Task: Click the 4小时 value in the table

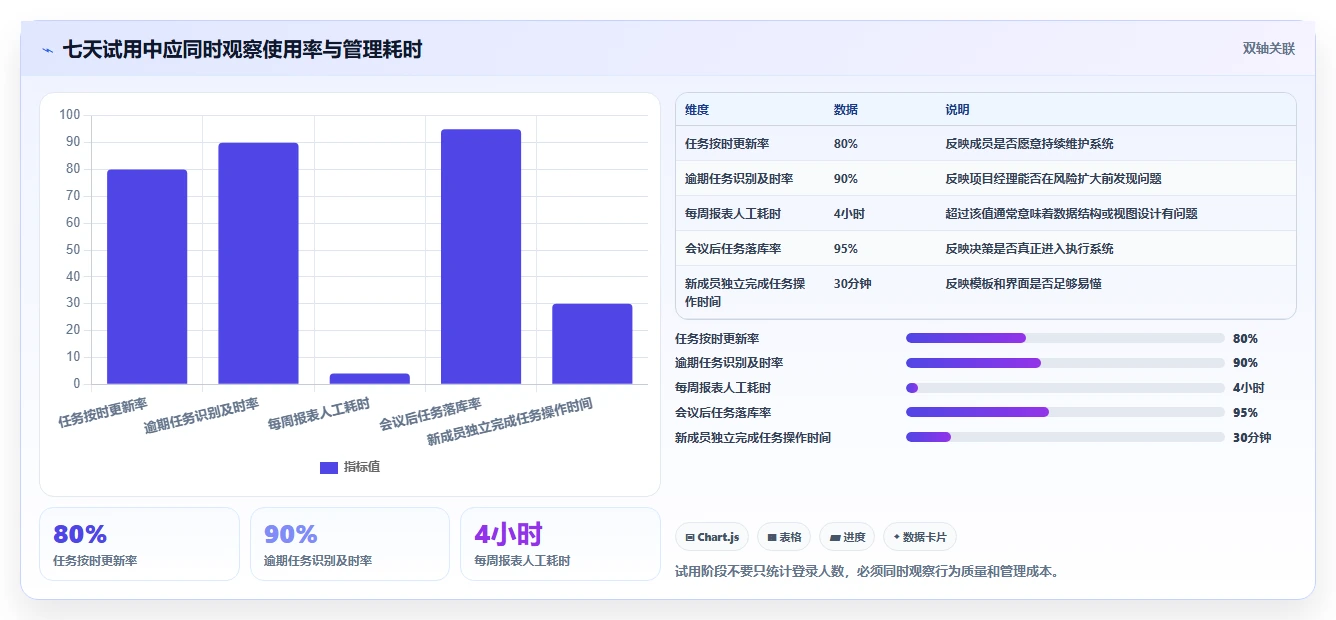Action: tap(849, 214)
